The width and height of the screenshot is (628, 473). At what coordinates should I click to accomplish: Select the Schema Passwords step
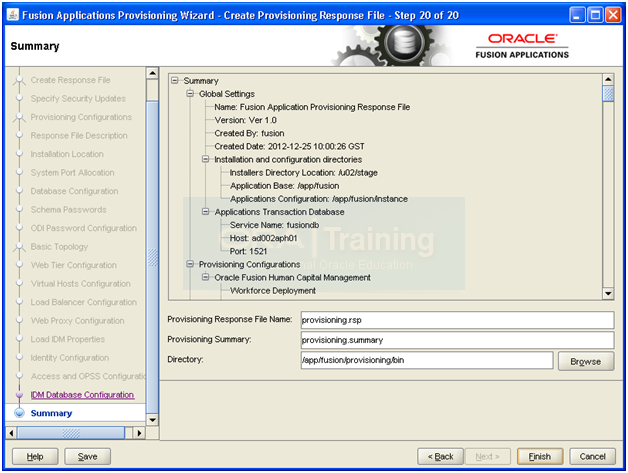68,209
